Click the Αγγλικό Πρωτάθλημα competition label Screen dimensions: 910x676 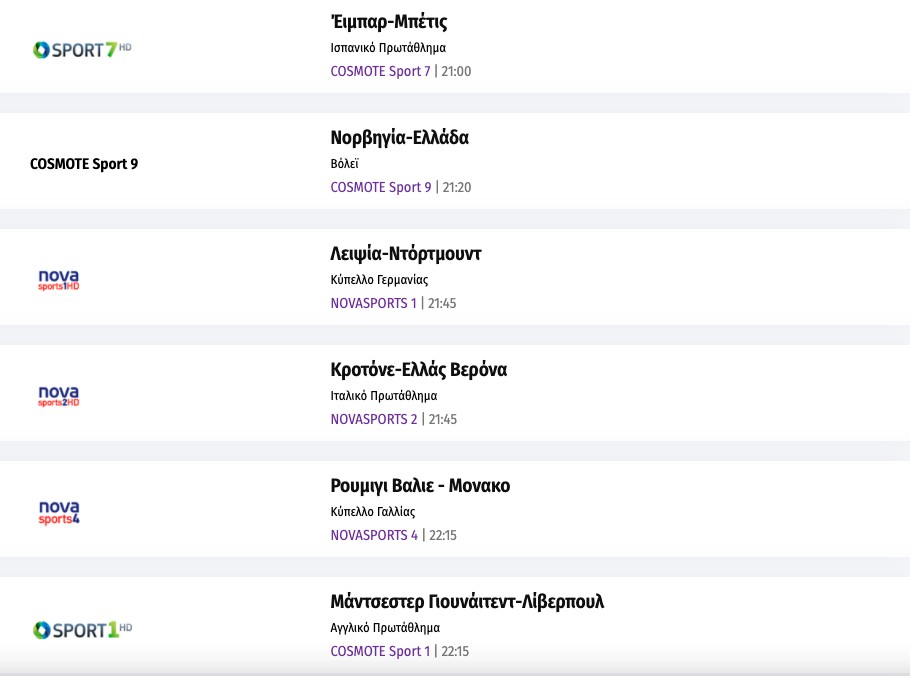click(x=385, y=628)
